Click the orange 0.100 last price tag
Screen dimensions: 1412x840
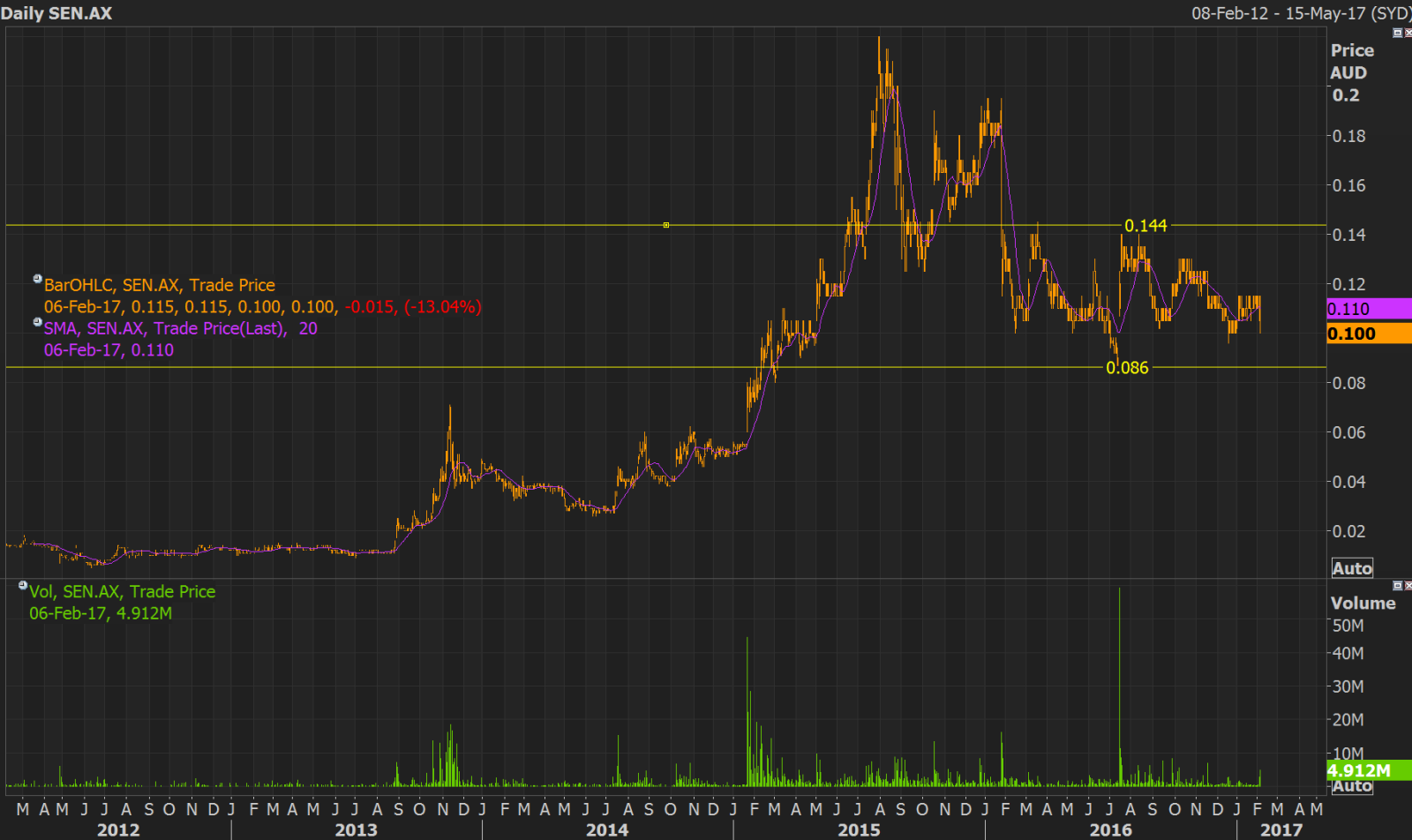pyautogui.click(x=1369, y=334)
